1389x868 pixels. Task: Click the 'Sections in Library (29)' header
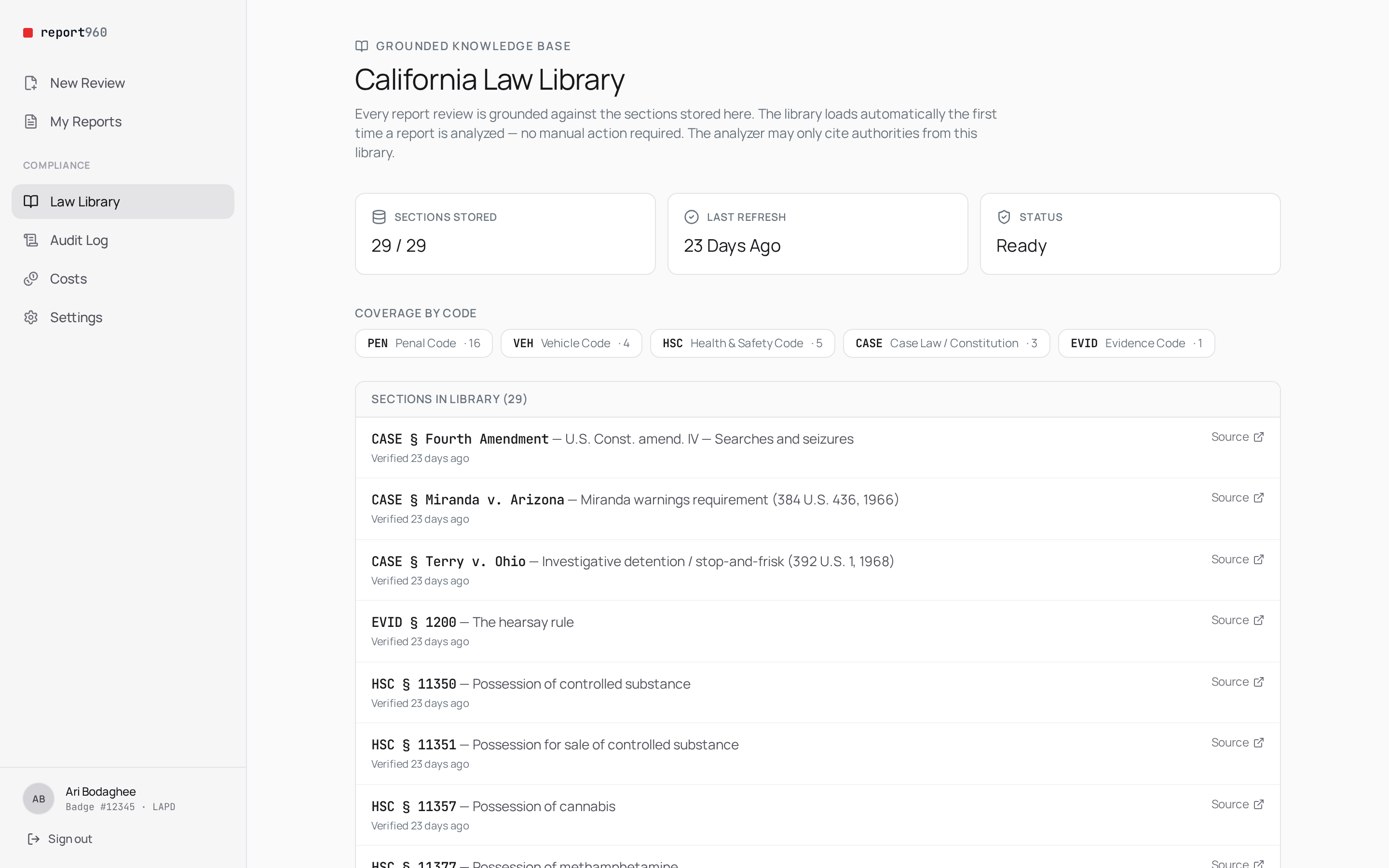pos(449,399)
